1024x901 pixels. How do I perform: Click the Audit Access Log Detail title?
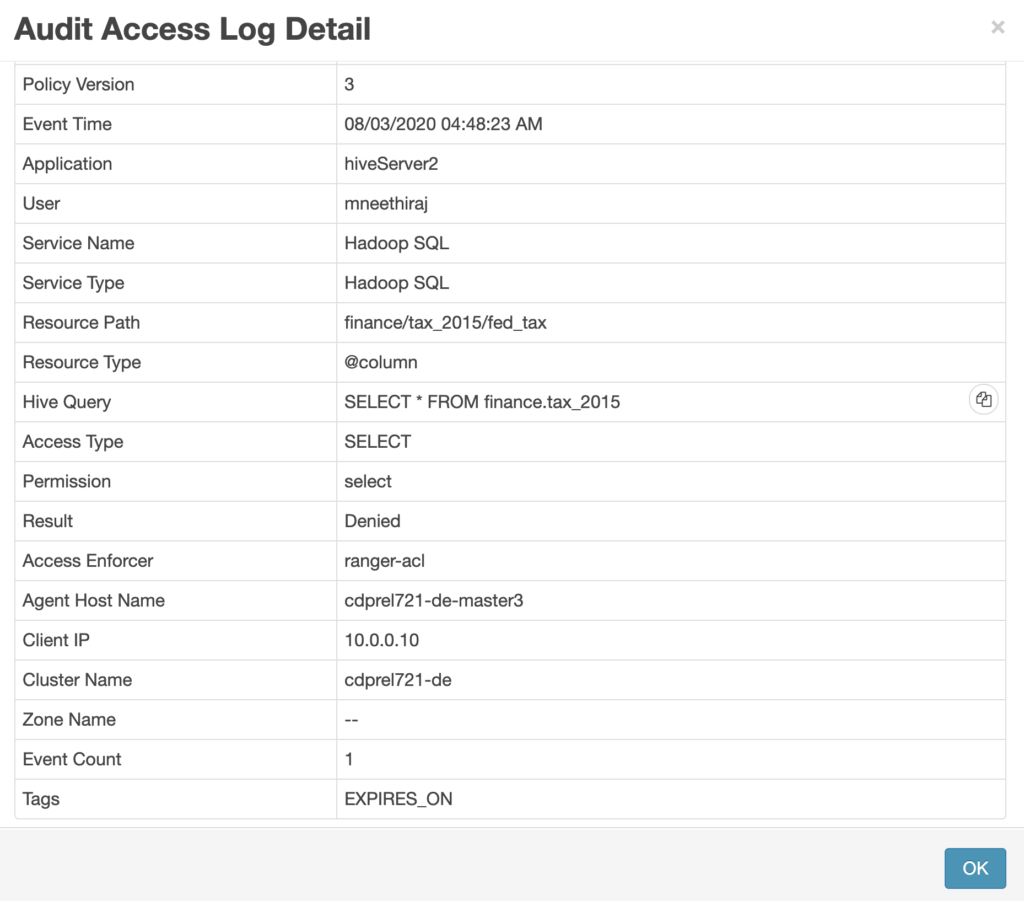[190, 29]
